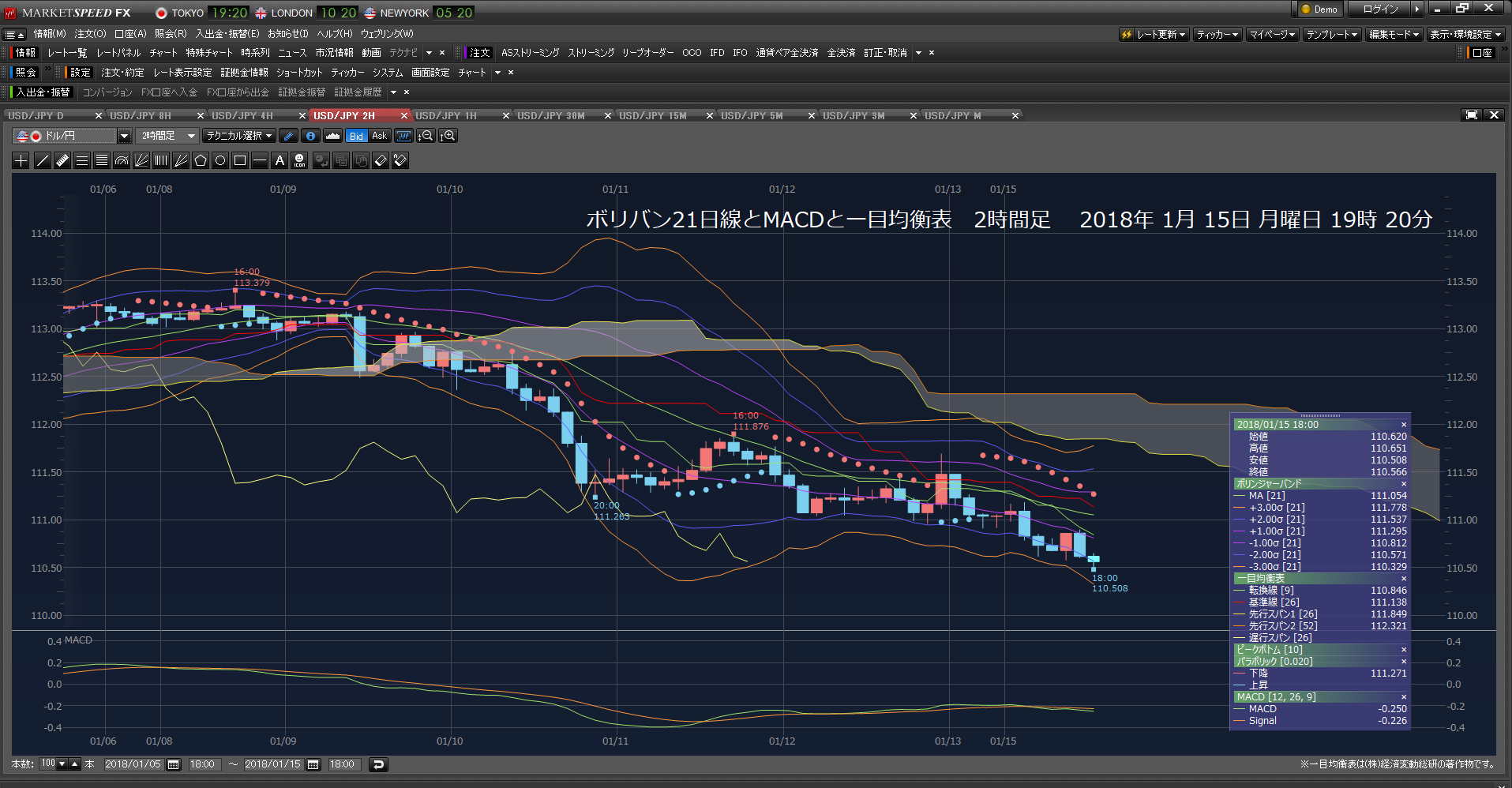This screenshot has height=788, width=1512.
Task: Open the テンプレート dropdown
Action: click(1331, 35)
